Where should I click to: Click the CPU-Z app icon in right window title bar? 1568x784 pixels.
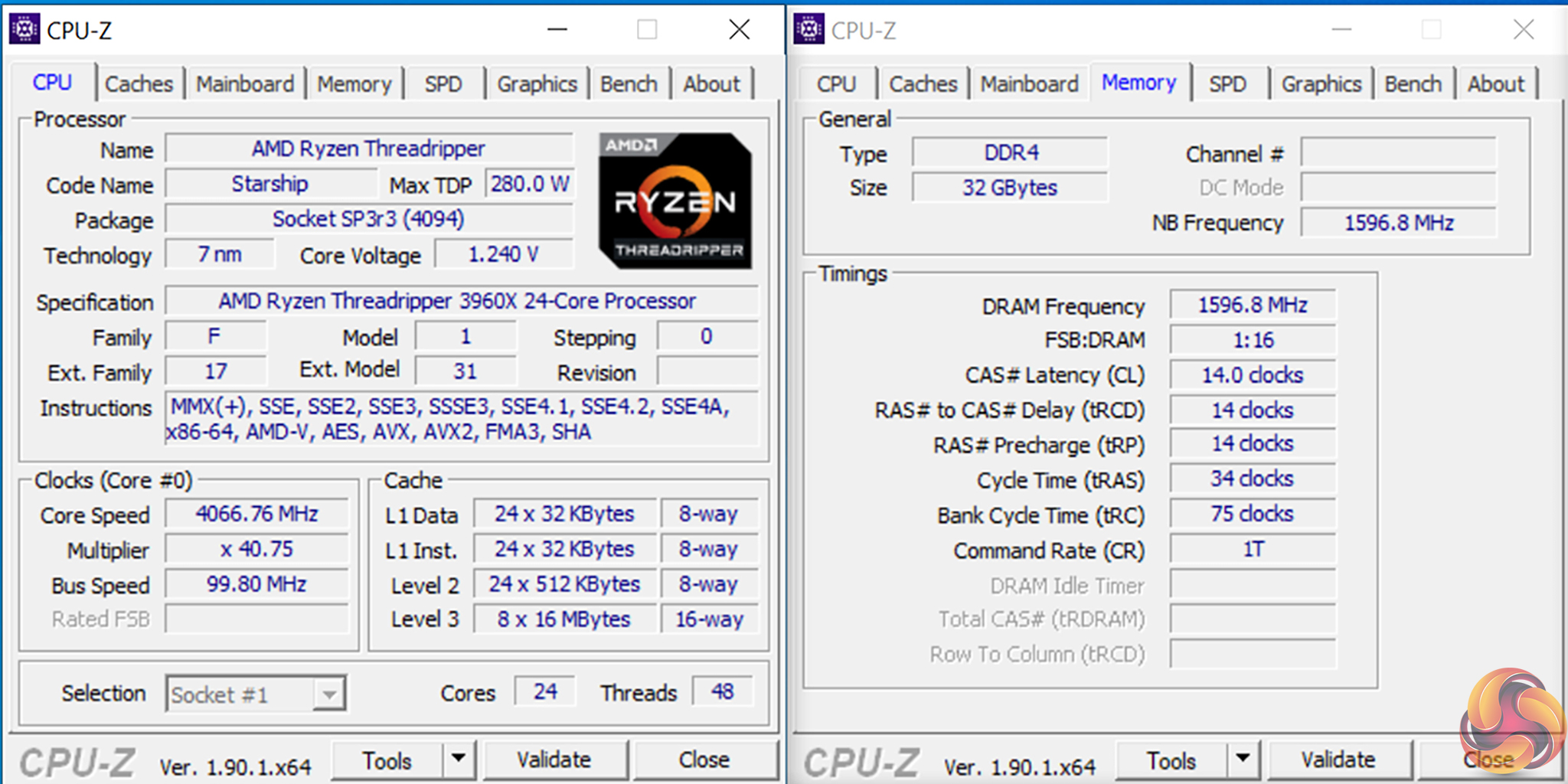808,30
